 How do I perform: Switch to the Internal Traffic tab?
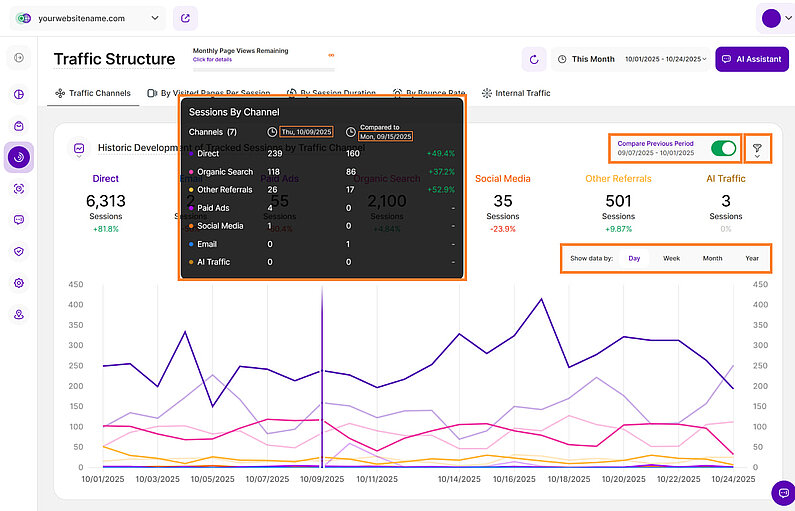(516, 93)
